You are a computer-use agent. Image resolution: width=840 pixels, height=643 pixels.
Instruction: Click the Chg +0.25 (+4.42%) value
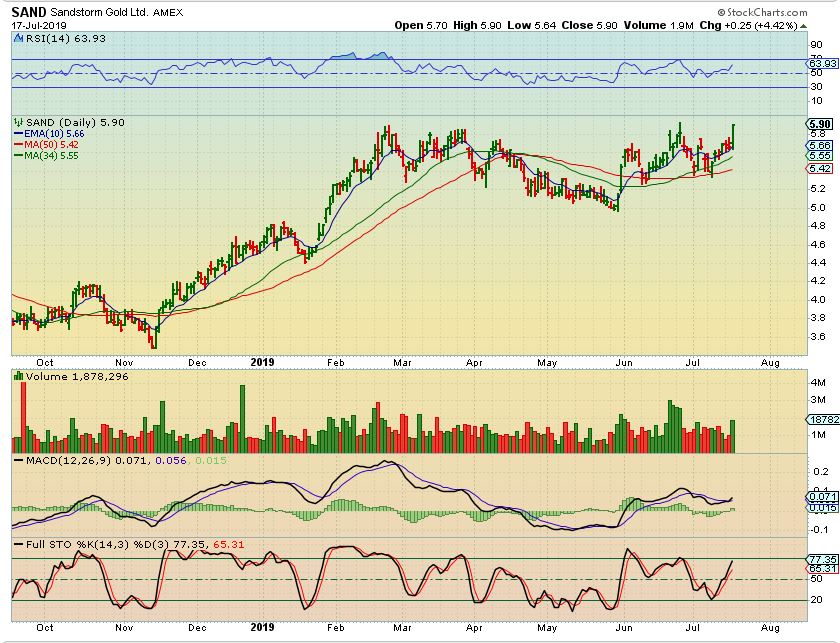point(748,25)
